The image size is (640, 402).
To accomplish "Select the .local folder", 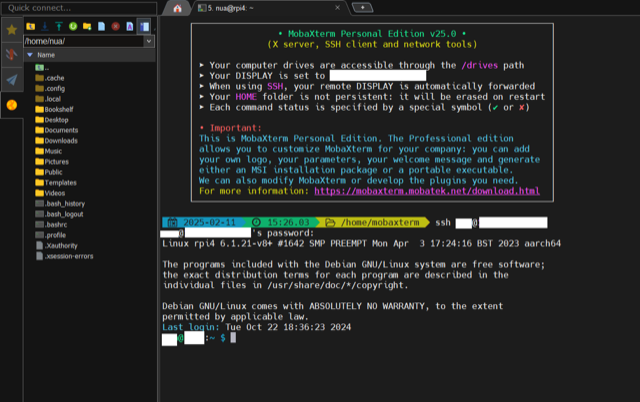I will (x=48, y=99).
